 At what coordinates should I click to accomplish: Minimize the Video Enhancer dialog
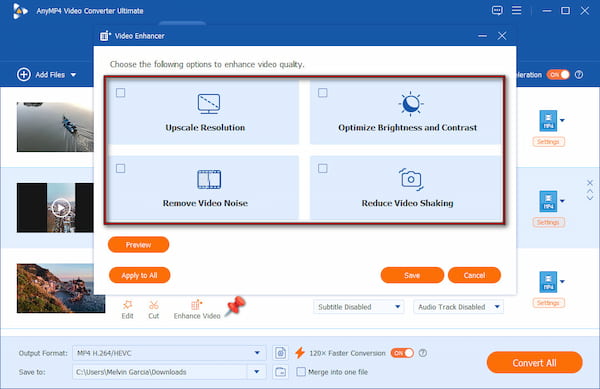click(483, 36)
